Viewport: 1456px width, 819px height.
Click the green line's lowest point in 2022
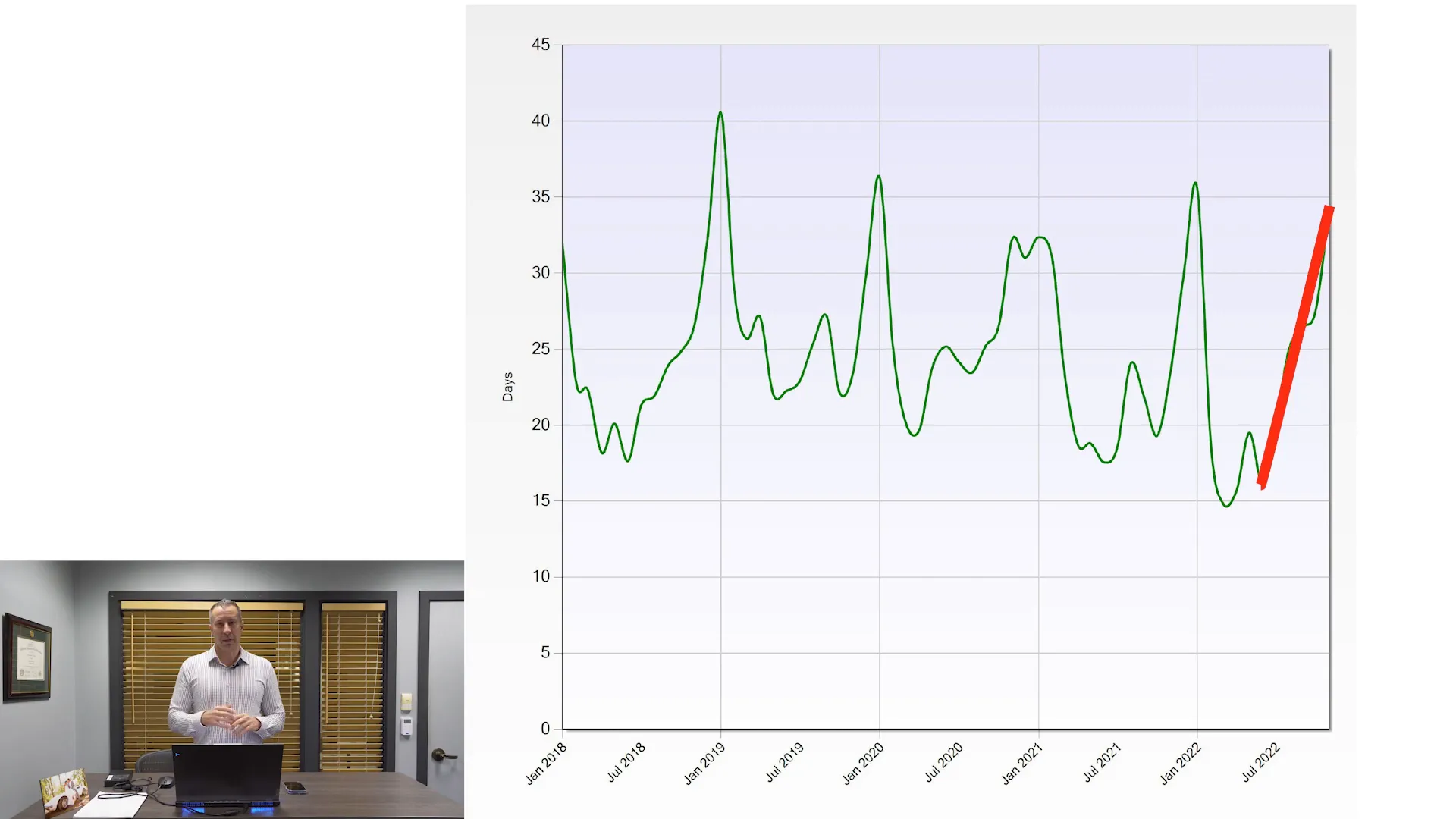coord(1227,506)
